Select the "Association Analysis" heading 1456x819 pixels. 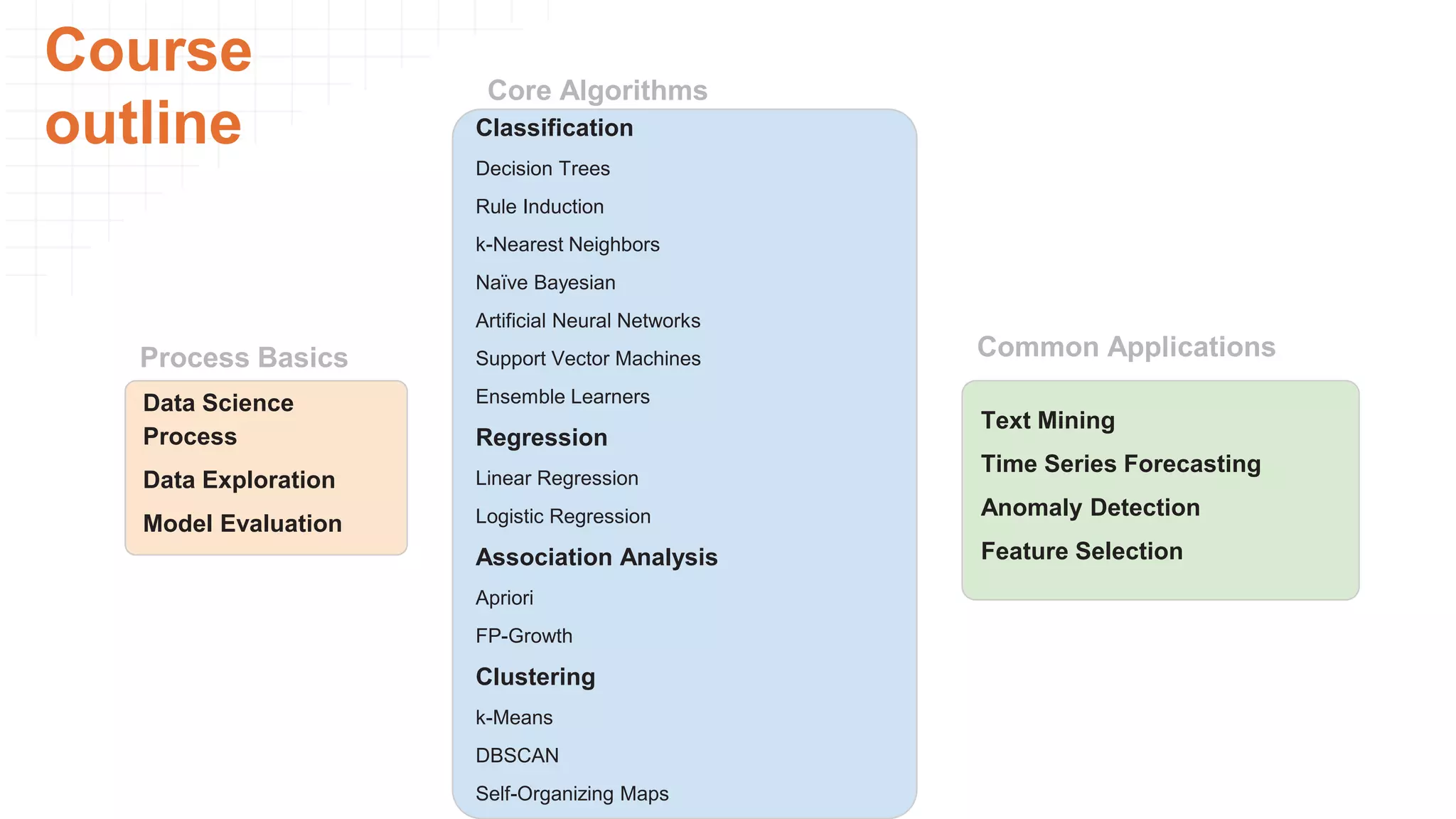[x=596, y=557]
